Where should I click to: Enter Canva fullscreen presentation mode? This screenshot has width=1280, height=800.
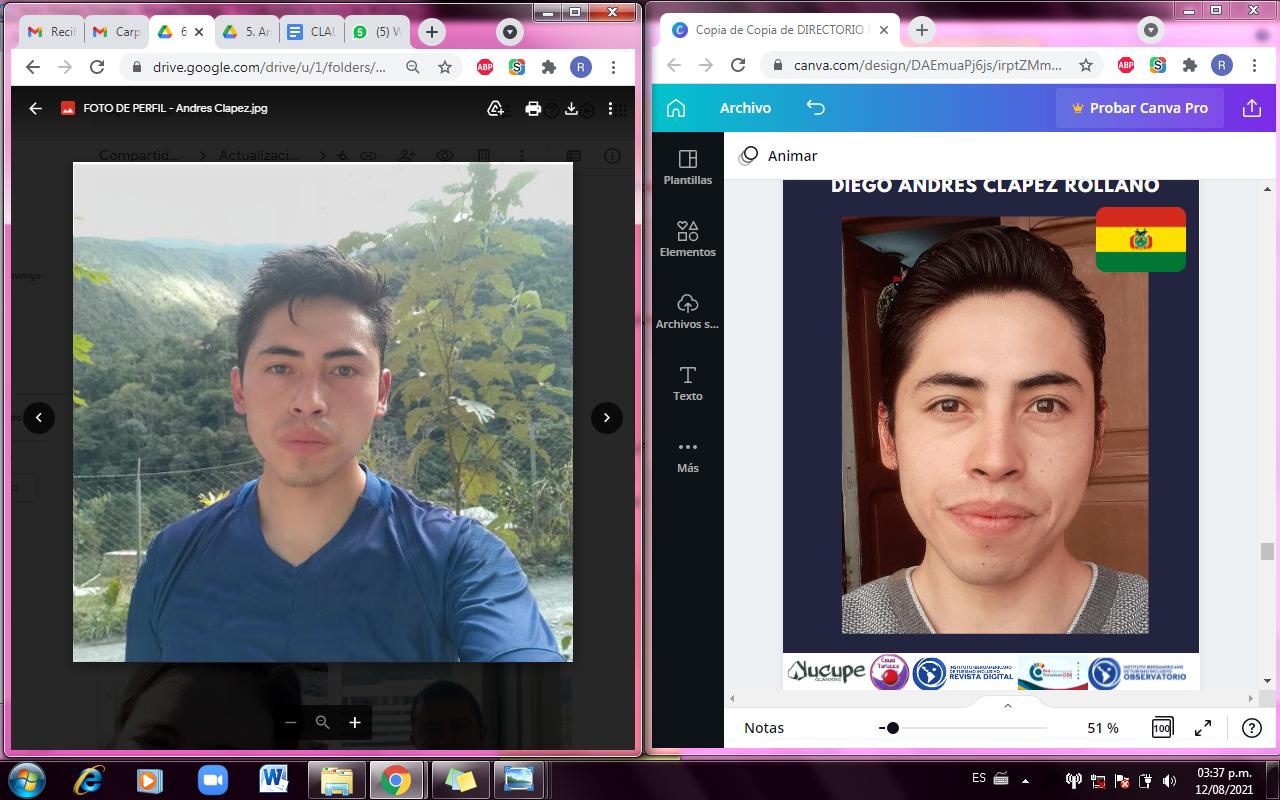[1203, 728]
